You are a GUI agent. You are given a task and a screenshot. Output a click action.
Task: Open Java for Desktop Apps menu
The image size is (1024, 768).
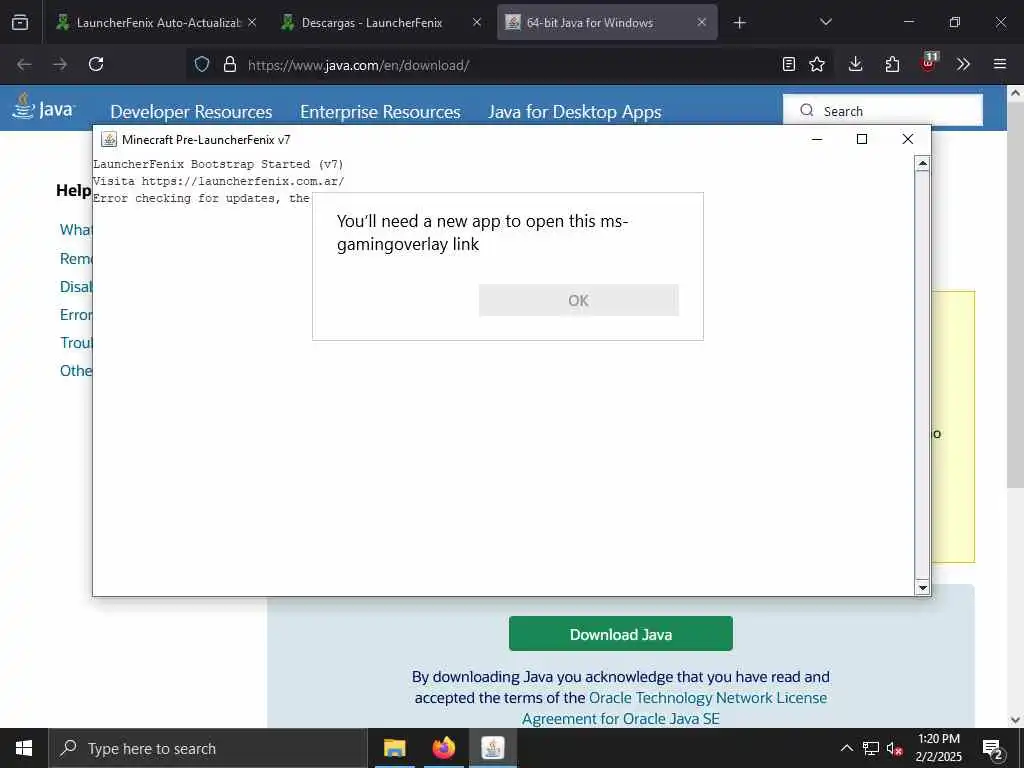point(575,112)
